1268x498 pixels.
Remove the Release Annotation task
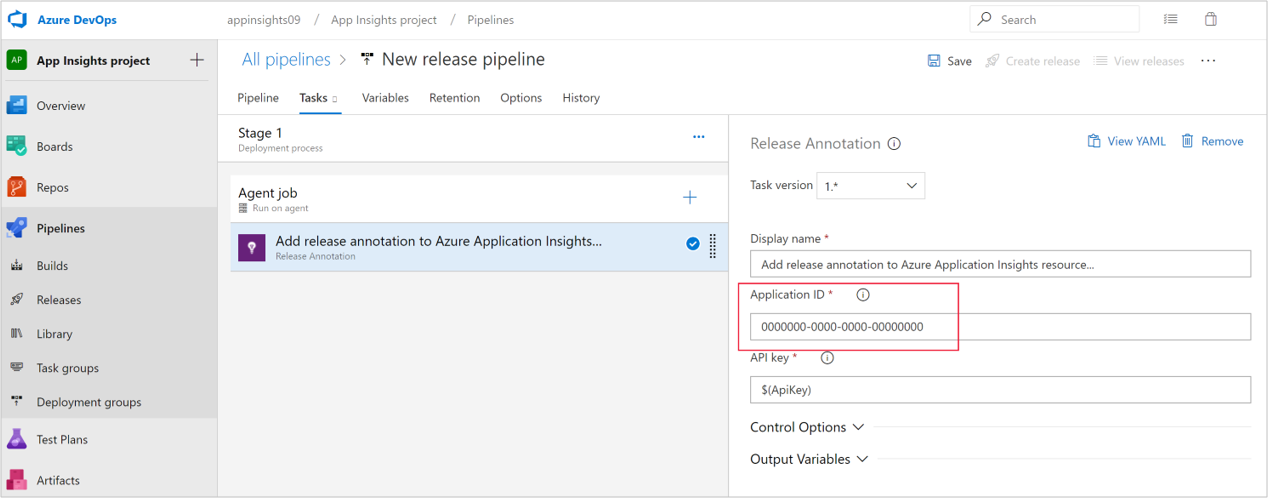click(x=1212, y=141)
